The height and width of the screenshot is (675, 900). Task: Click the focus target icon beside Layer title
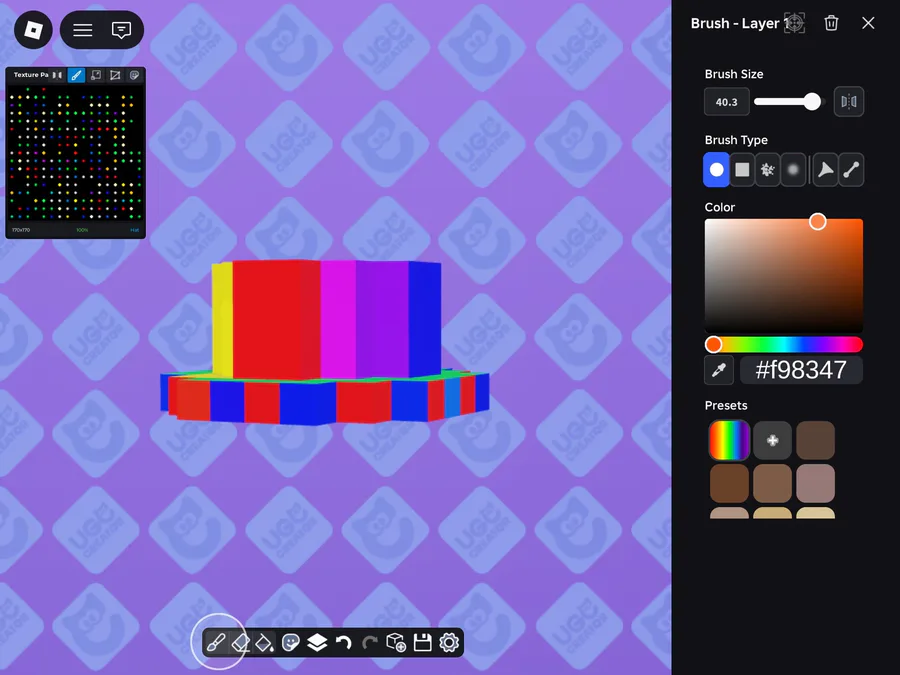click(x=794, y=23)
